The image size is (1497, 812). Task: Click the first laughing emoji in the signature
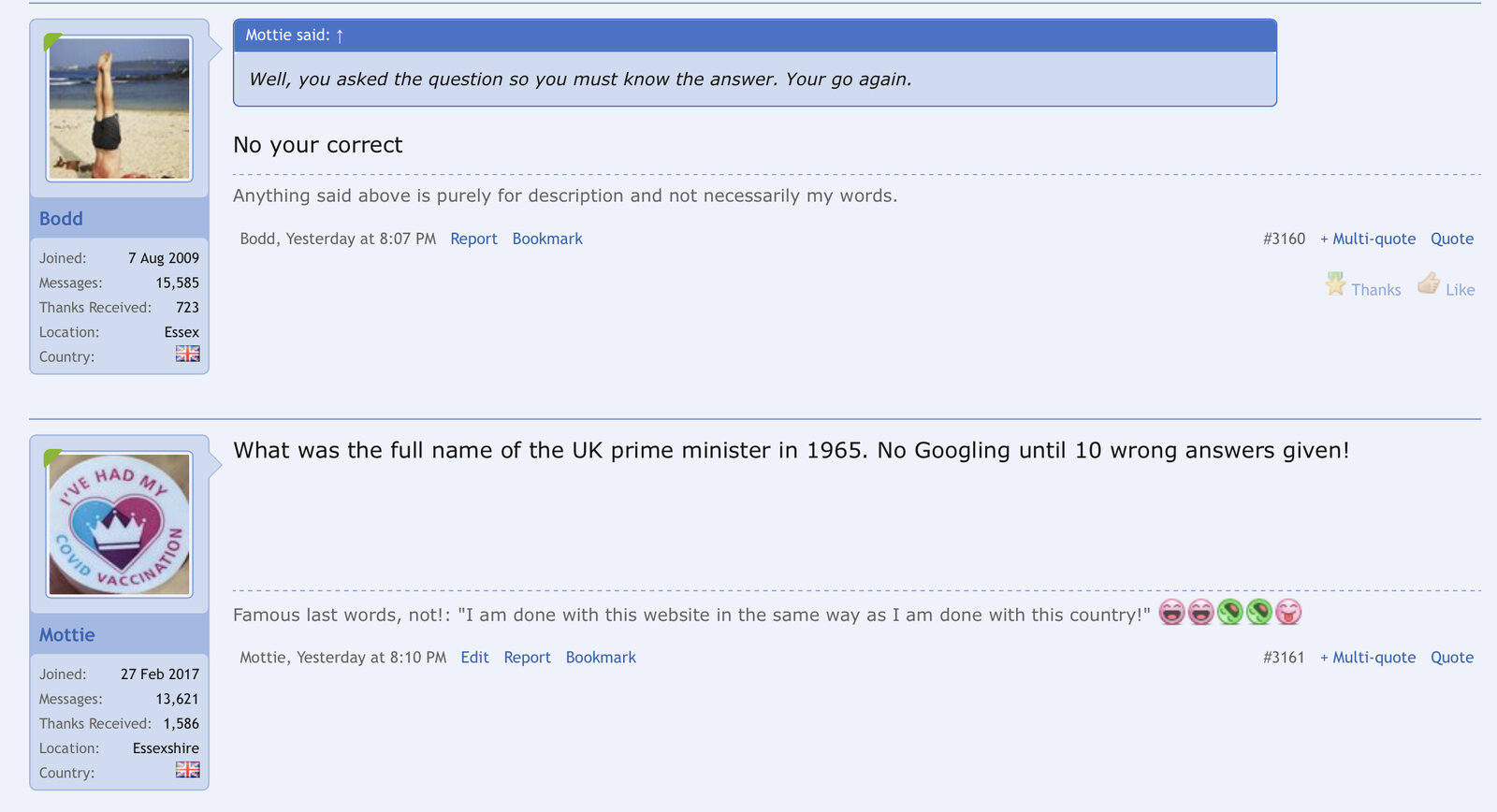(1171, 613)
